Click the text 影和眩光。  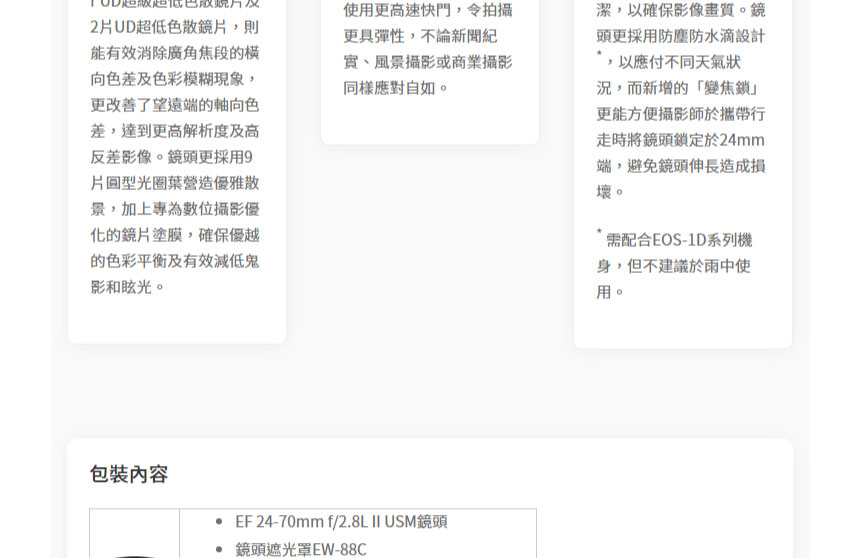click(x=128, y=287)
